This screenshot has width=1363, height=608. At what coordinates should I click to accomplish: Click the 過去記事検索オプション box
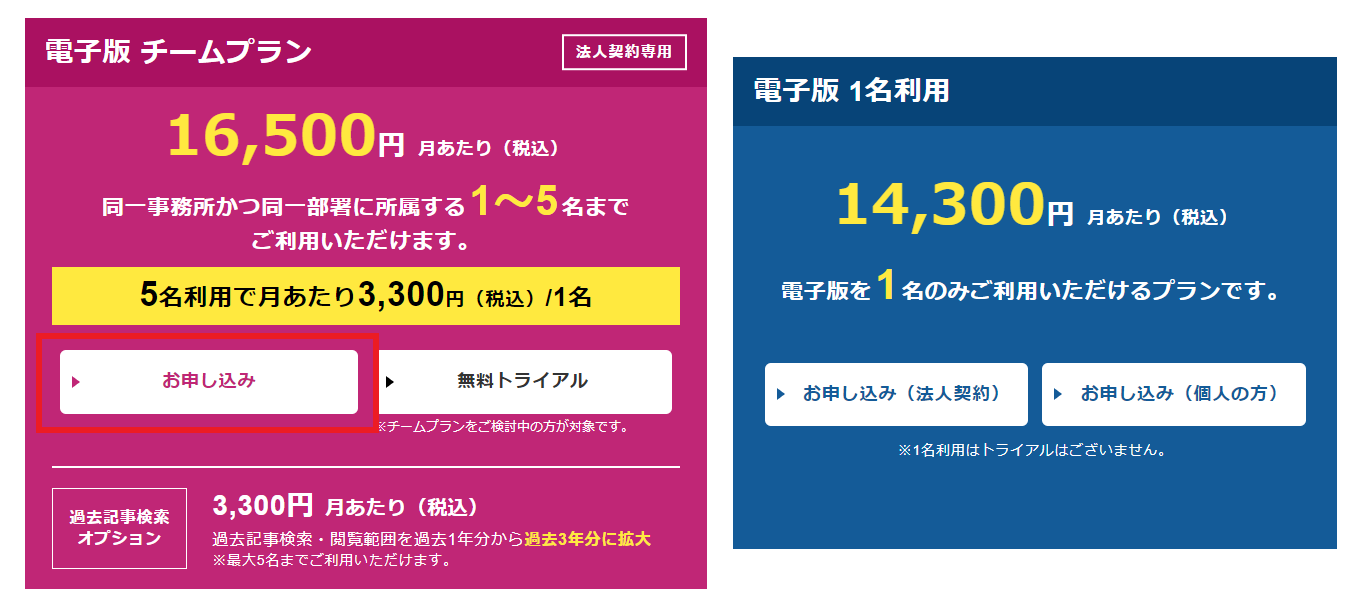pos(119,527)
